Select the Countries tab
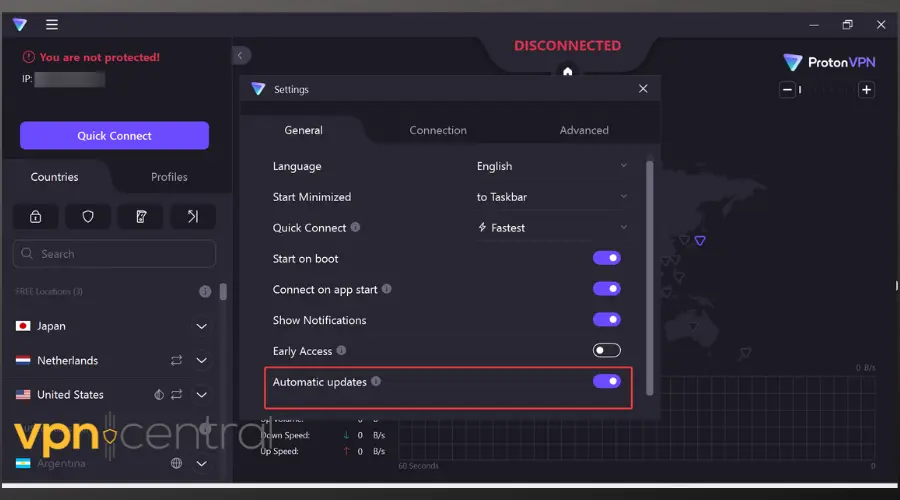The height and width of the screenshot is (500, 900). (55, 177)
